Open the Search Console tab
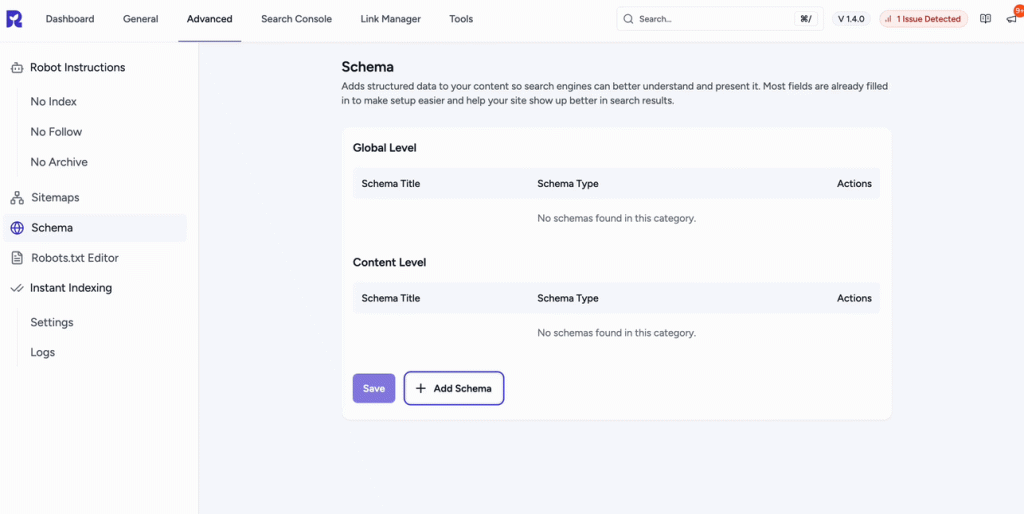 pyautogui.click(x=296, y=19)
